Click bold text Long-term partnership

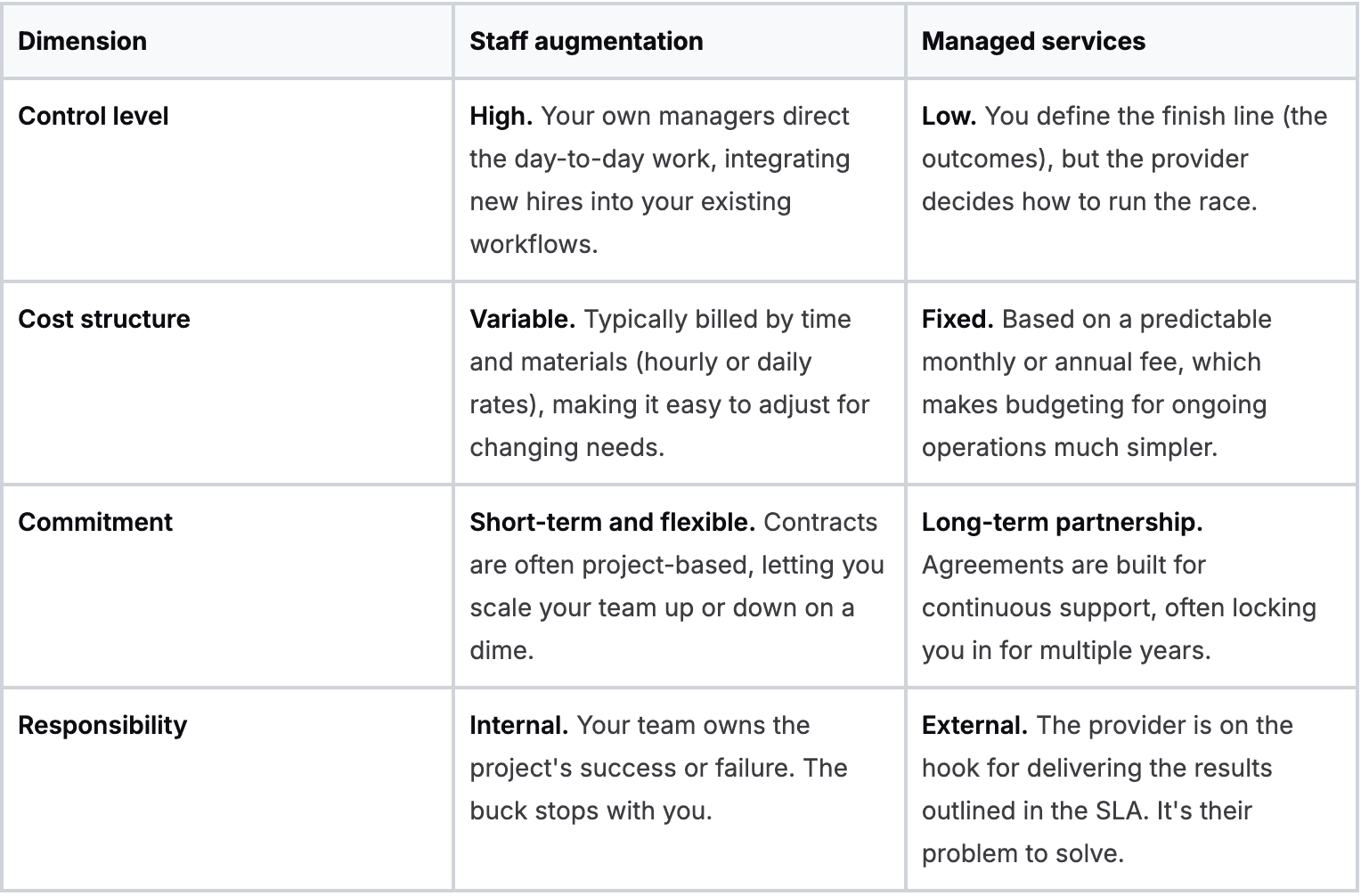[1062, 523]
